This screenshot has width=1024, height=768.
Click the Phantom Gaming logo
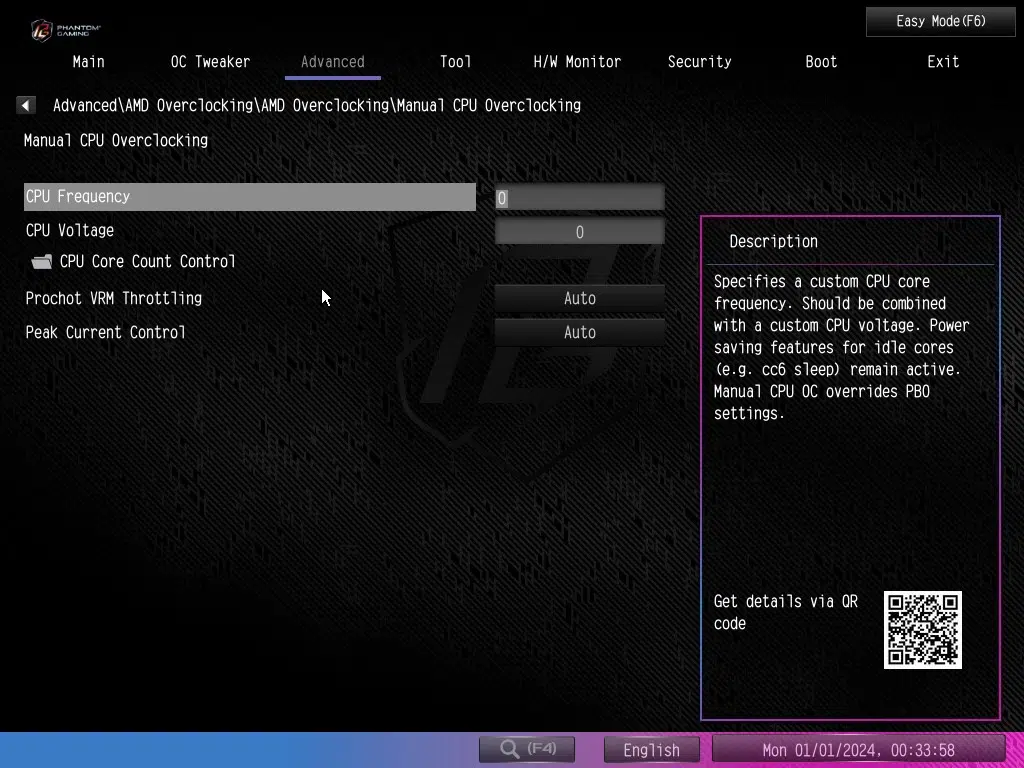(x=65, y=29)
